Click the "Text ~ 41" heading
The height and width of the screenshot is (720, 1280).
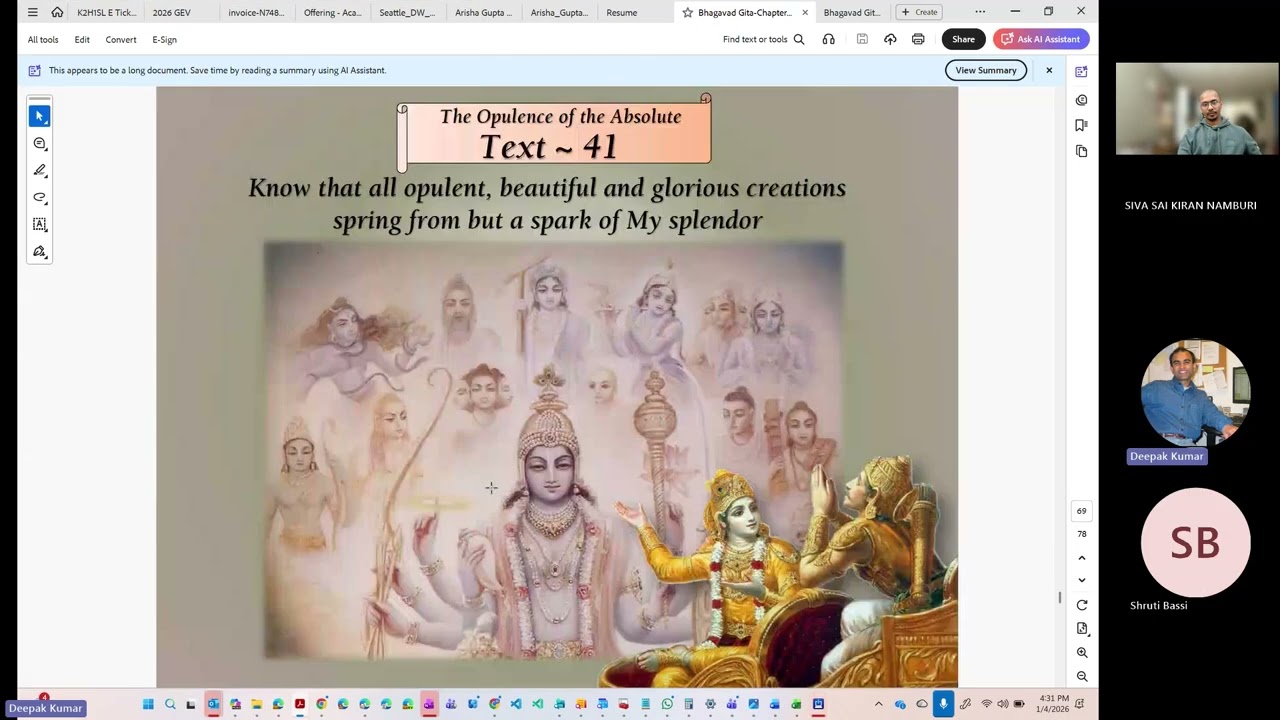click(548, 147)
